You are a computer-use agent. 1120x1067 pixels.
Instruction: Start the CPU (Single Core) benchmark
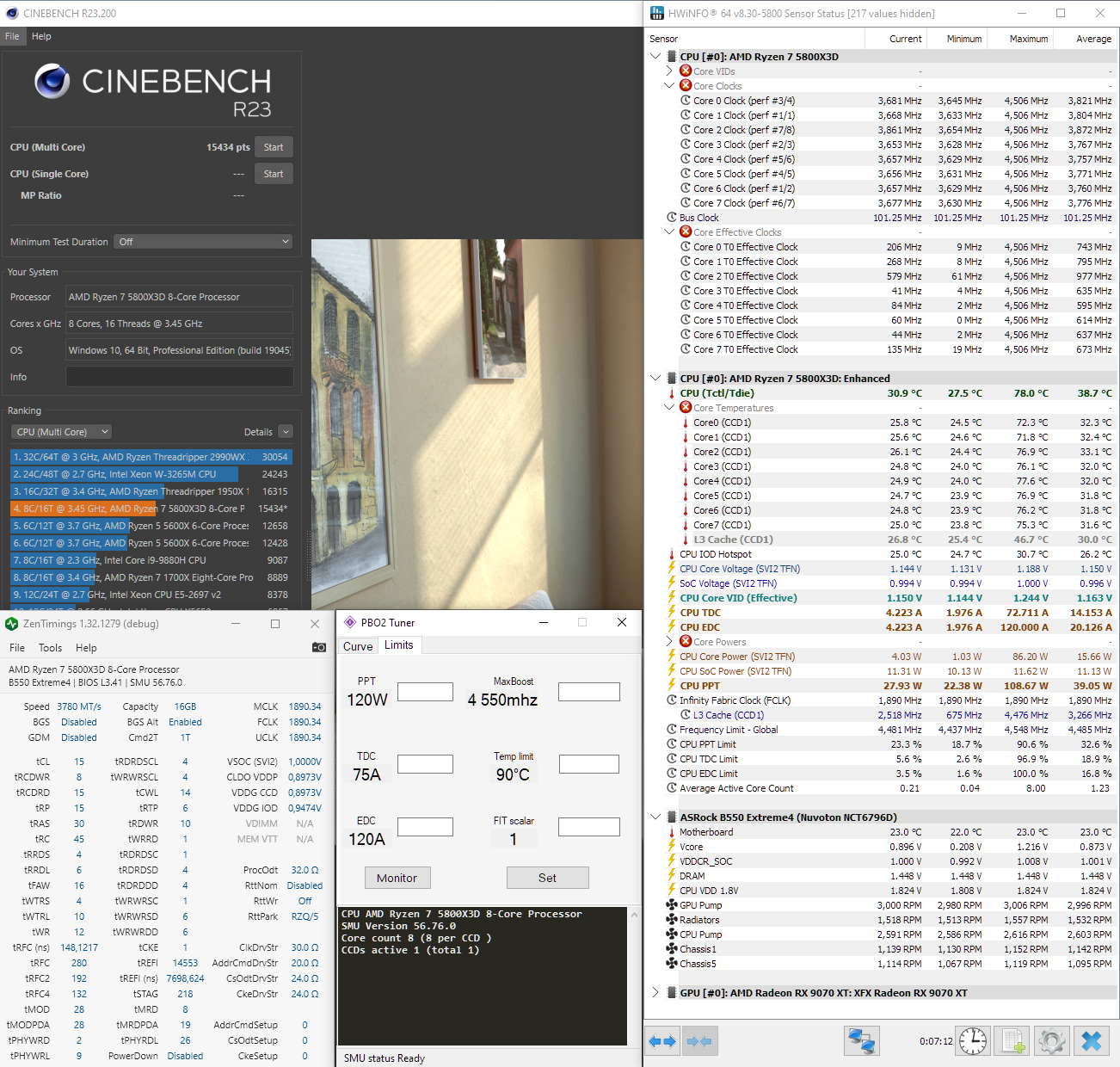tap(274, 174)
